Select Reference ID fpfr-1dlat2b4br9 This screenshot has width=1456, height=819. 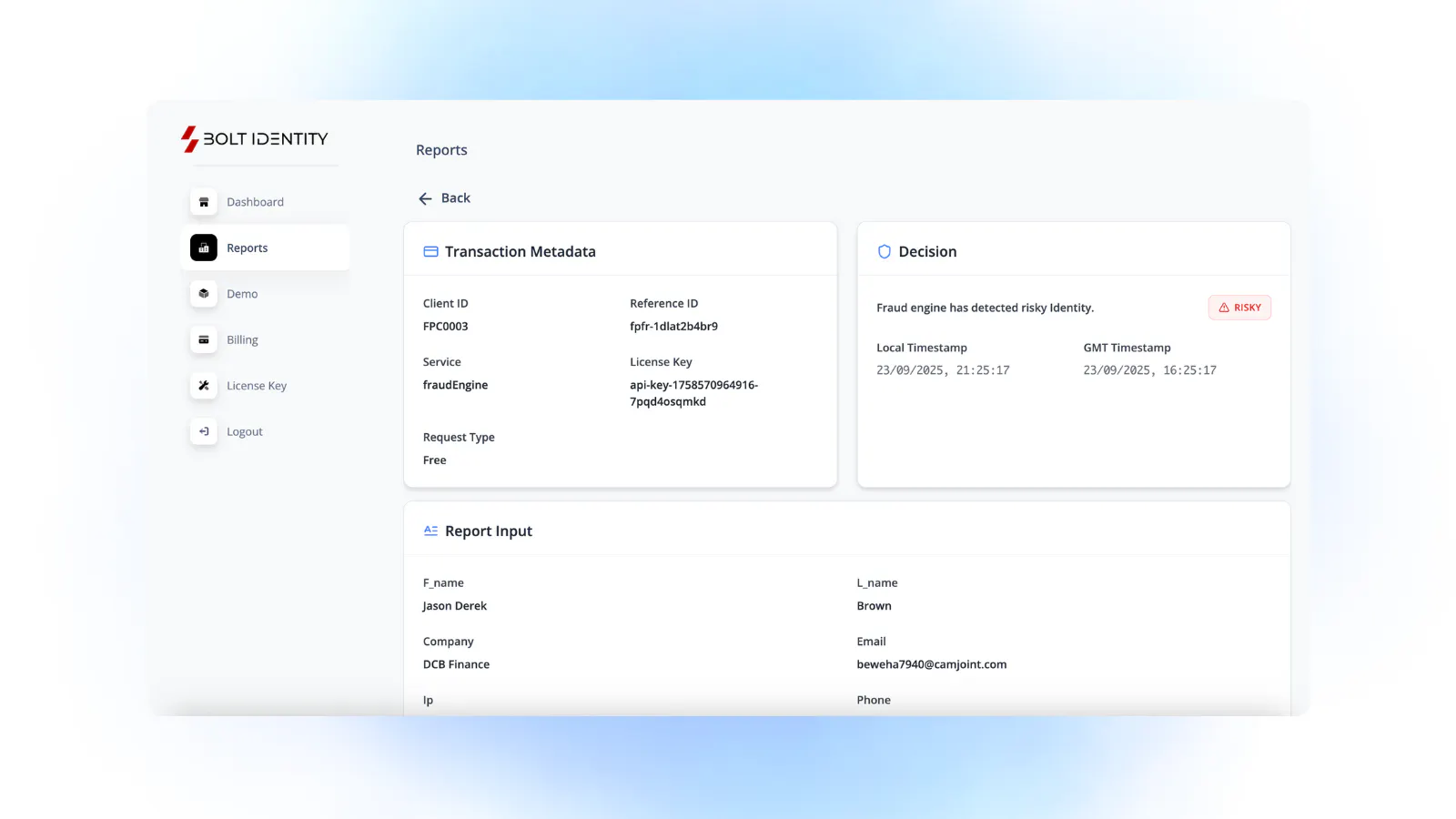(673, 326)
